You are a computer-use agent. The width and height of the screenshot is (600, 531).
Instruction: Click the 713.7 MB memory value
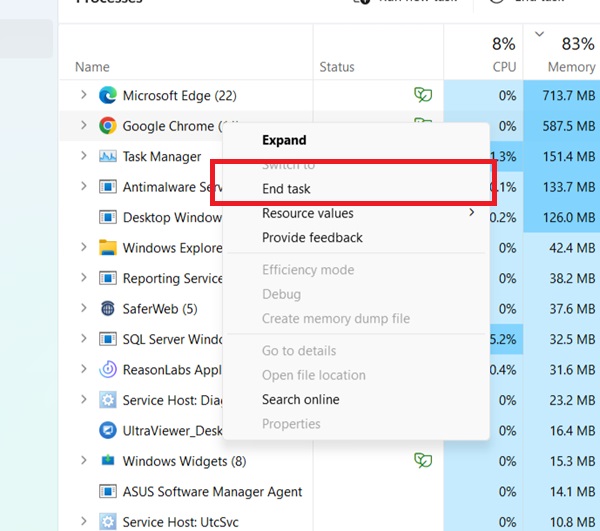point(569,95)
